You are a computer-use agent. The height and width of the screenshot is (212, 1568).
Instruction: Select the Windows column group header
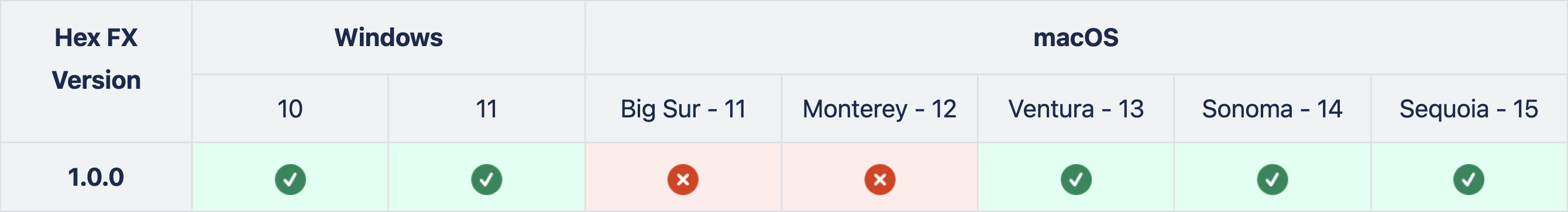click(x=388, y=37)
